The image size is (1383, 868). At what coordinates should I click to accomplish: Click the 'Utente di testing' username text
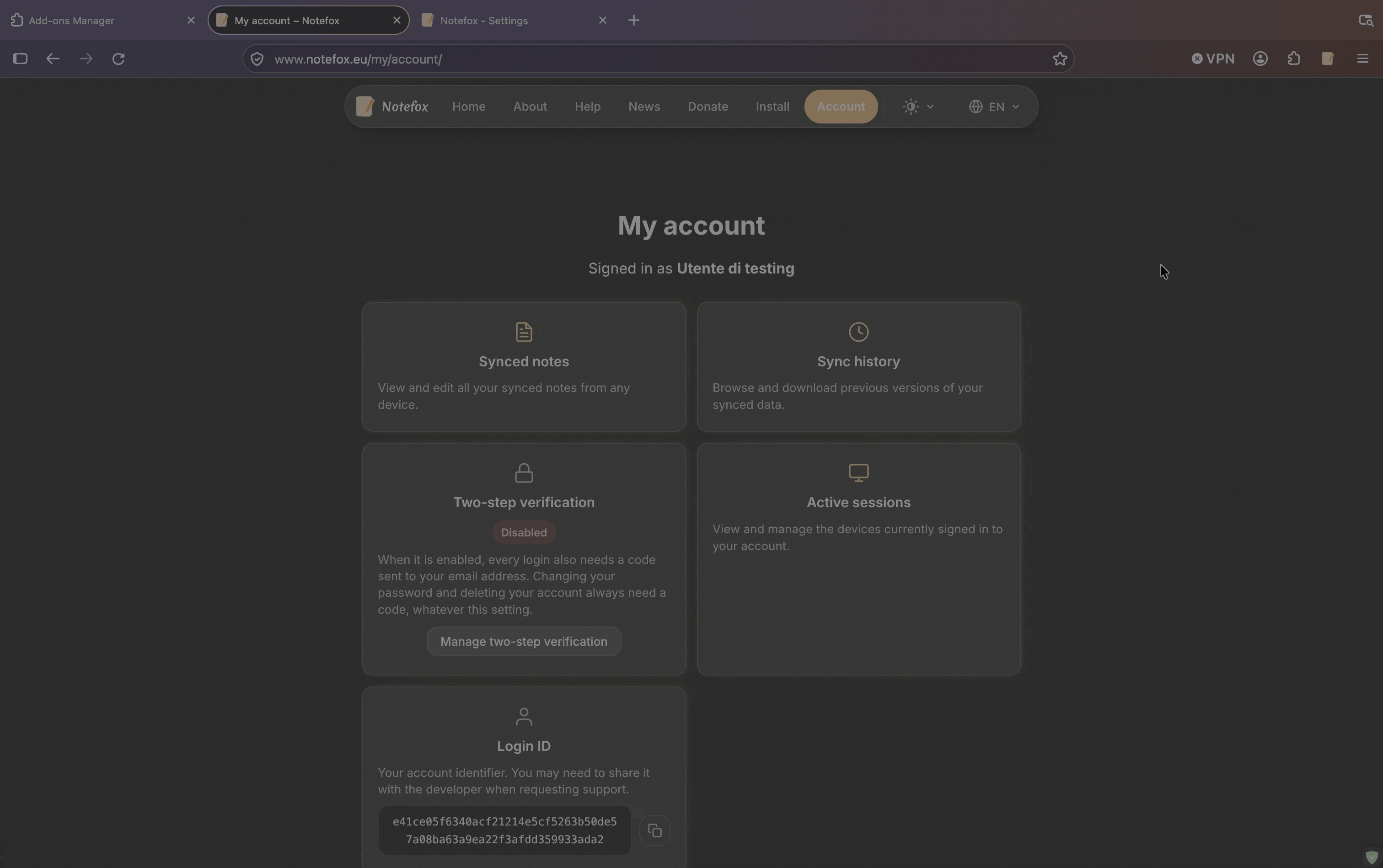click(x=735, y=268)
